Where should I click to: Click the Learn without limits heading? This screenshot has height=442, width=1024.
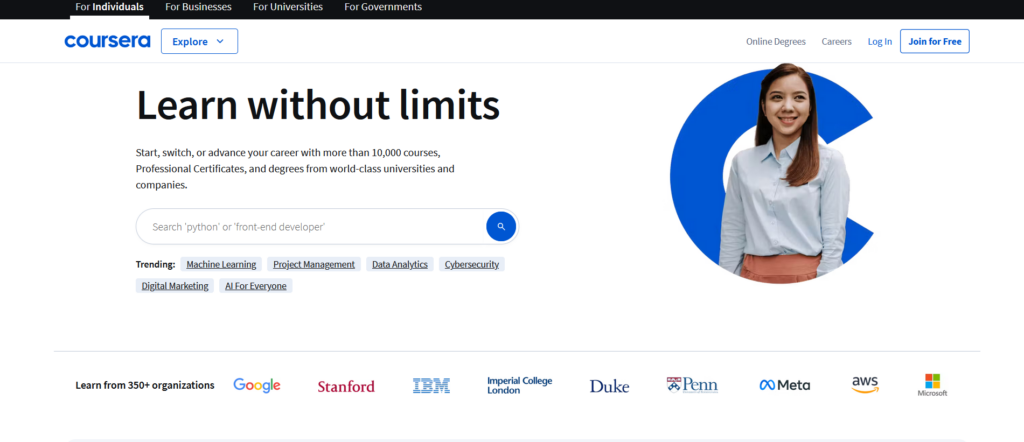[318, 105]
